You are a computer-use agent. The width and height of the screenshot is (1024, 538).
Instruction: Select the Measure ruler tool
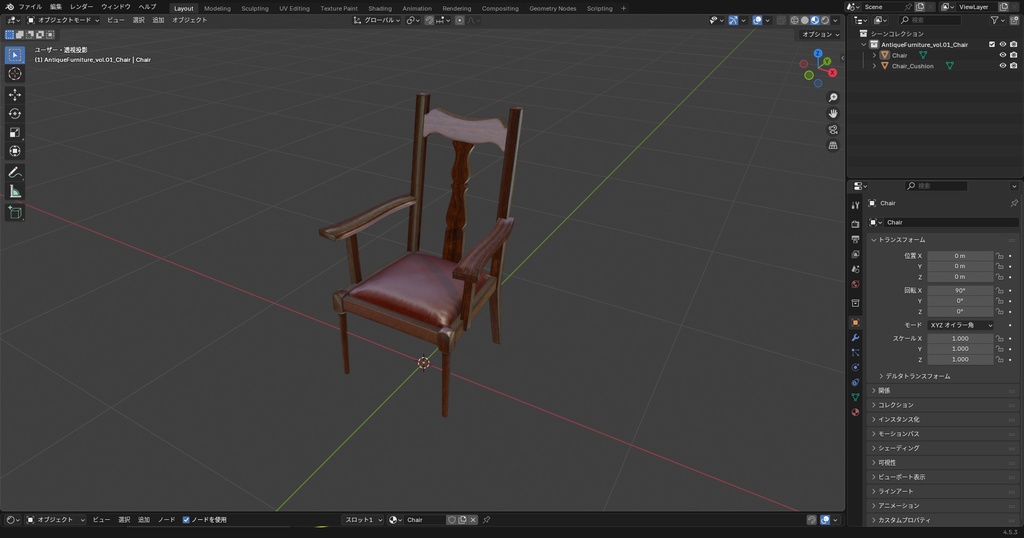click(15, 191)
